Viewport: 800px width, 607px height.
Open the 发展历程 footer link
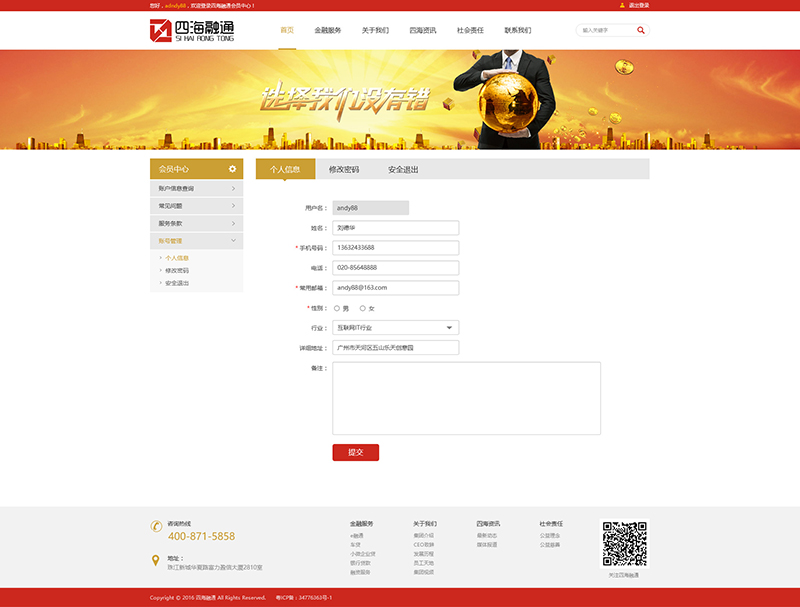[423, 554]
